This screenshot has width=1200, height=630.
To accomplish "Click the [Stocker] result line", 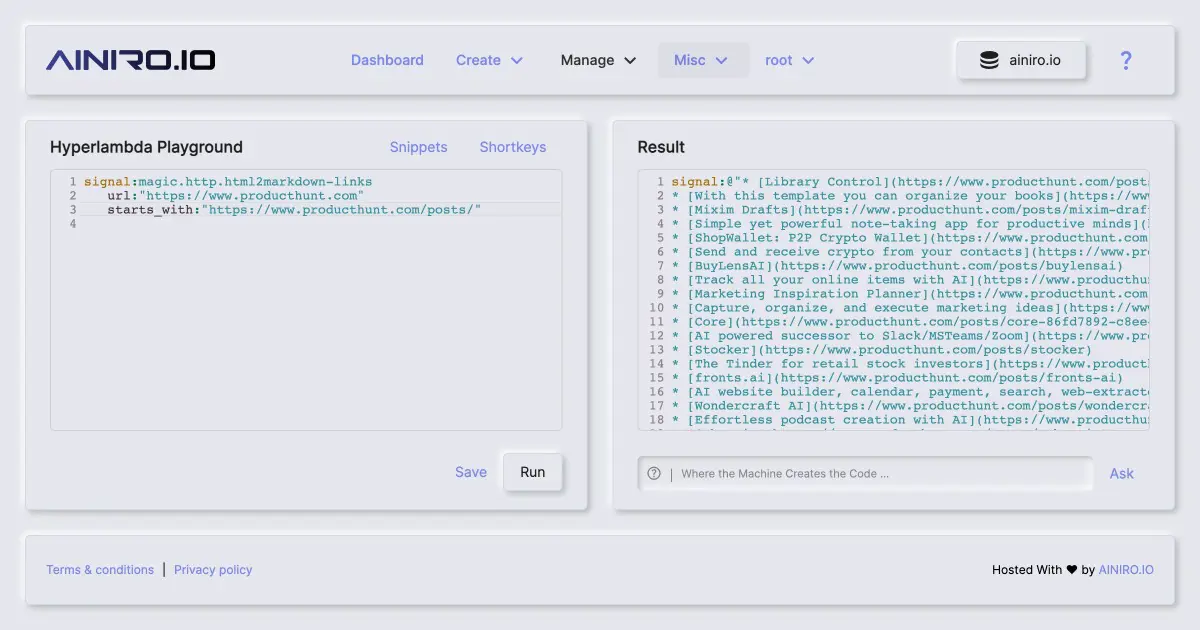I will [881, 350].
